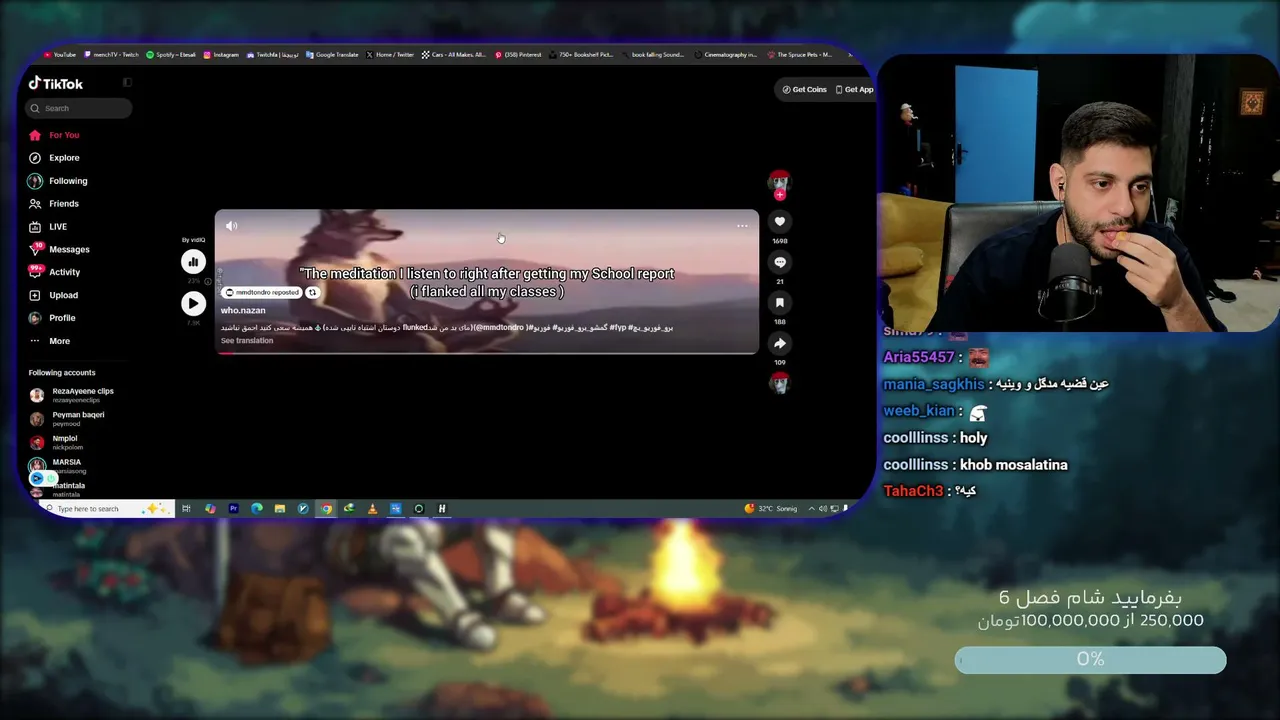1280x720 pixels.
Task: Open the LIVE section
Action: coord(48,227)
